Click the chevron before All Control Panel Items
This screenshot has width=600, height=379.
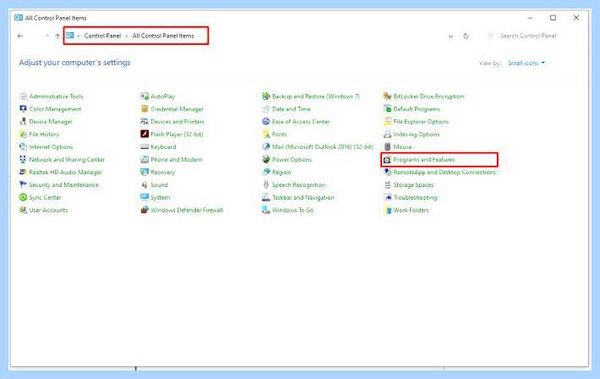[127, 36]
